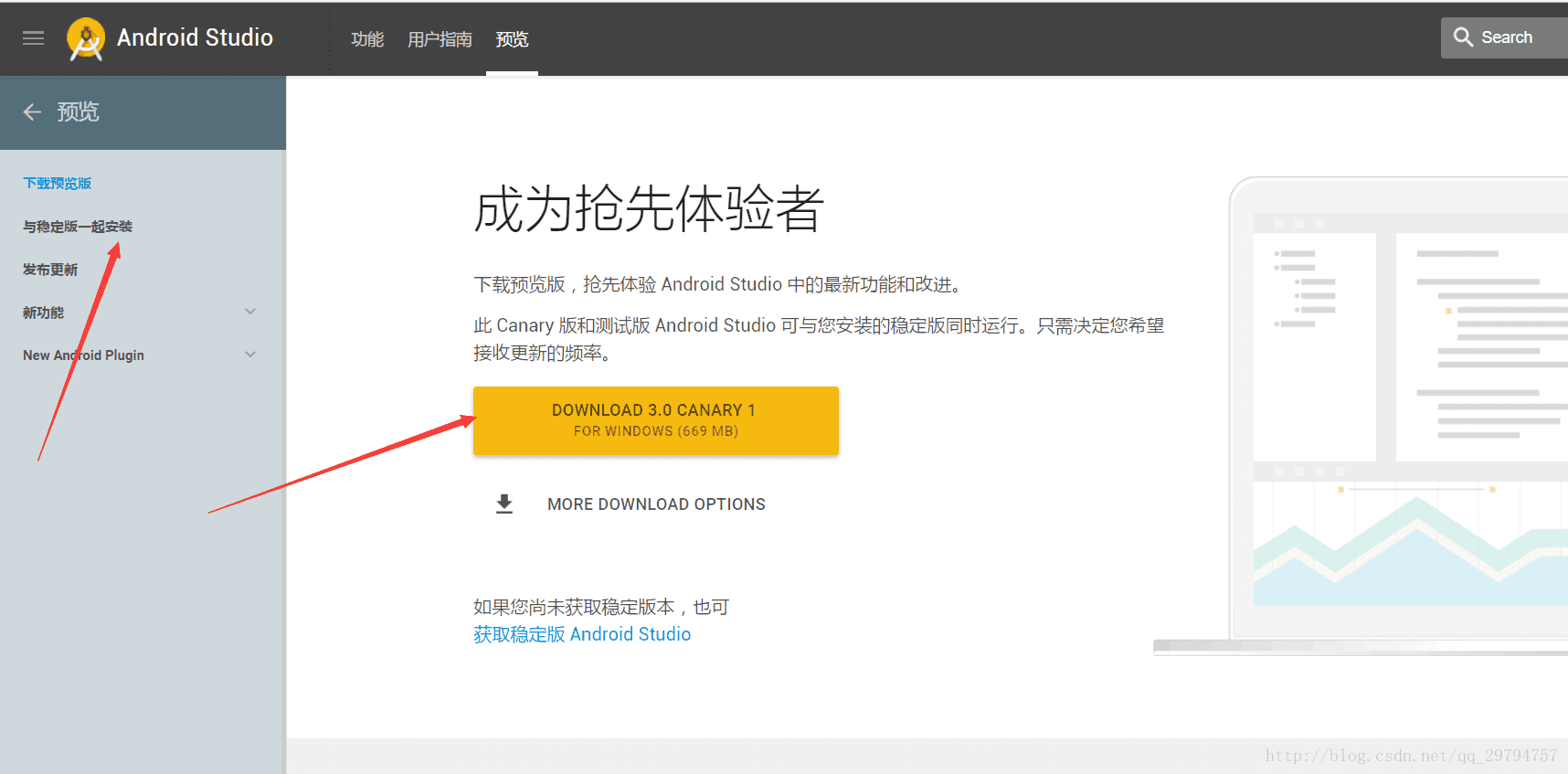Select 下载预览版 in the sidebar
1568x774 pixels.
point(58,184)
